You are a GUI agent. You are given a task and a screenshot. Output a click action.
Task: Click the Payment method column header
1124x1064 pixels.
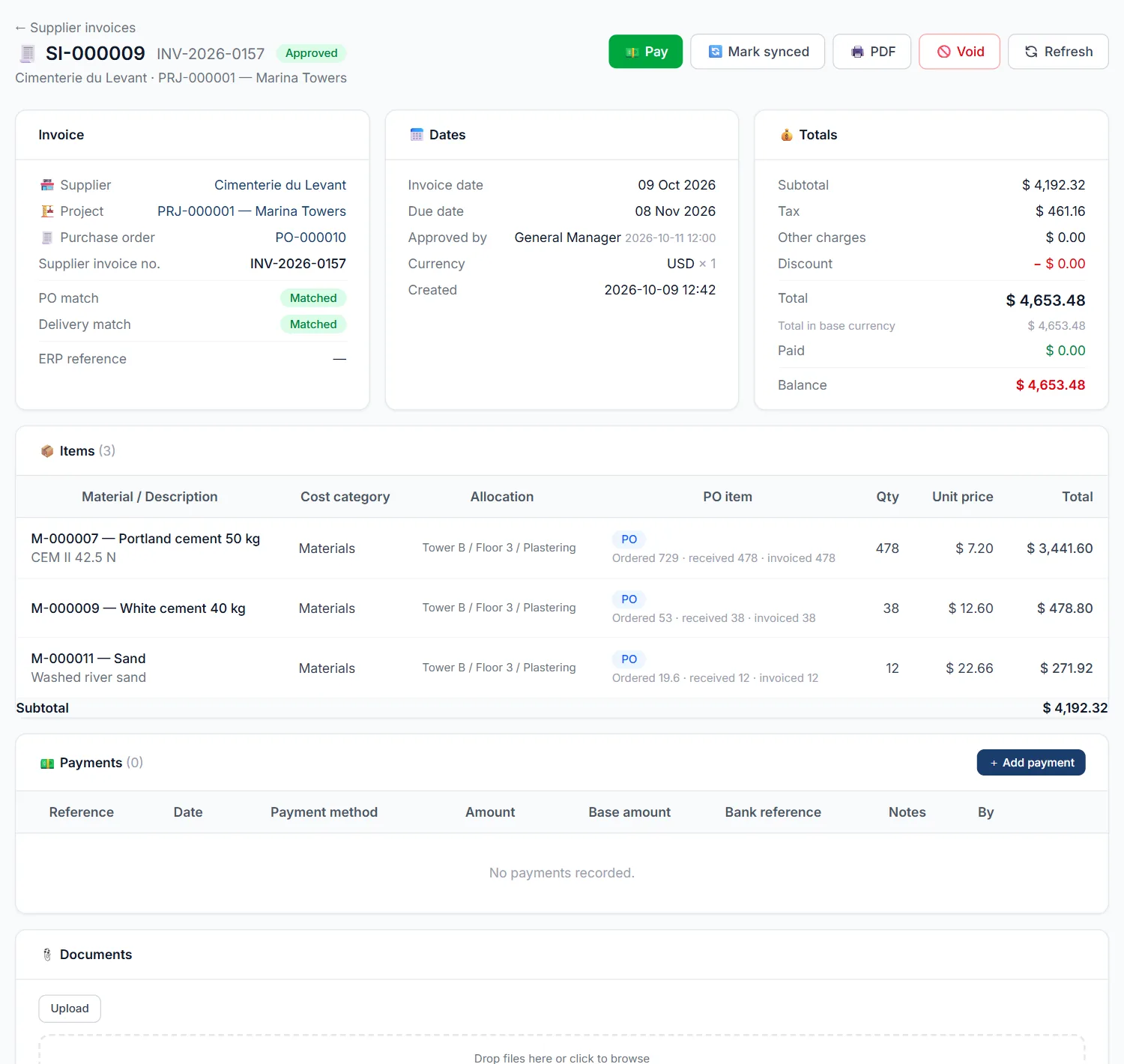(324, 812)
